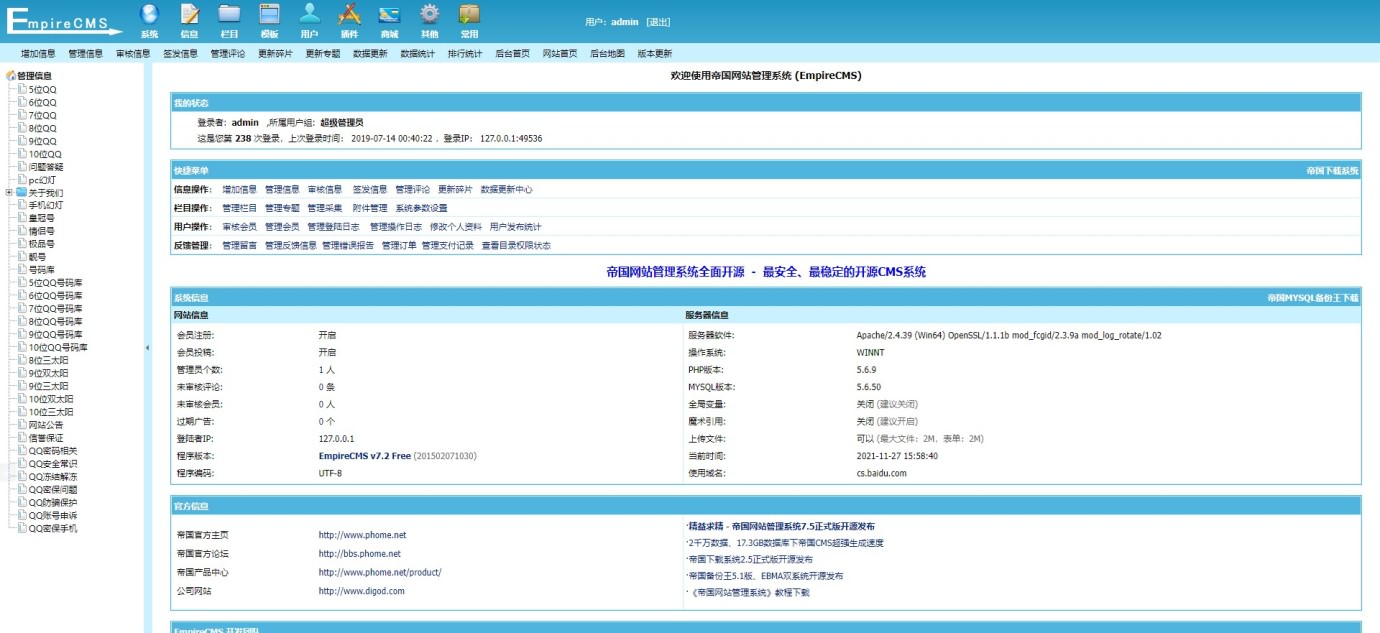Screen dimensions: 1380x633
Task: Select 7位QQ号码库 in the sidebar tree
Action: click(55, 309)
